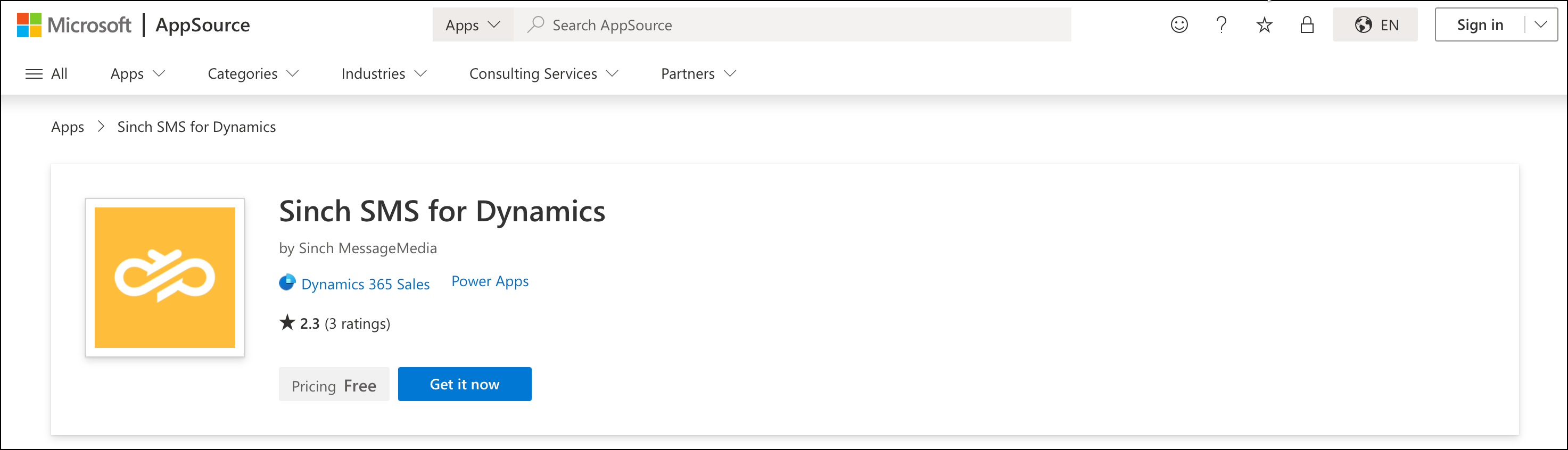1568x450 pixels.
Task: Open the chevron beside Sign in
Action: (1539, 25)
